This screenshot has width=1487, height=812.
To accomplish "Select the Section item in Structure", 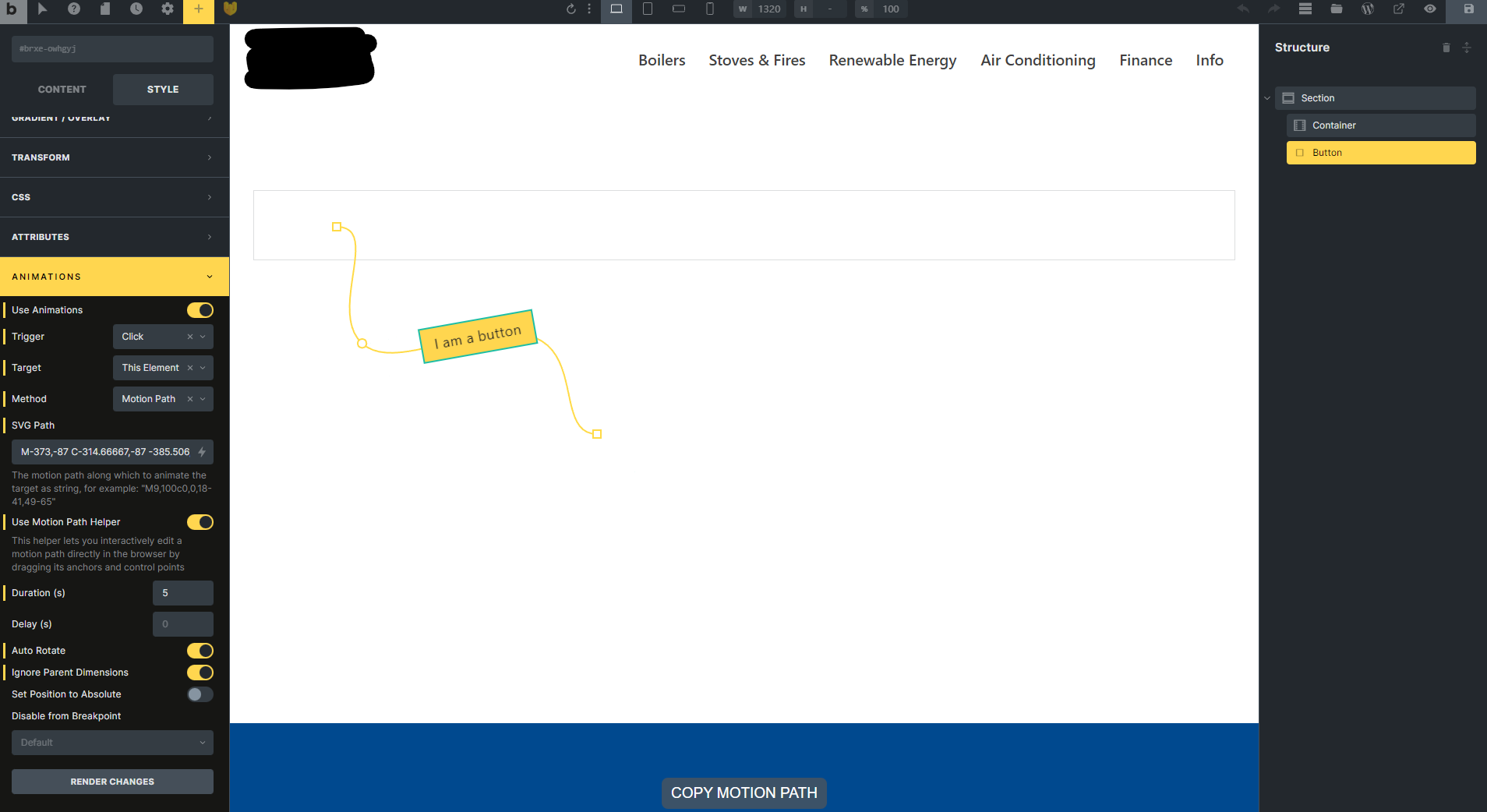I will [x=1376, y=98].
